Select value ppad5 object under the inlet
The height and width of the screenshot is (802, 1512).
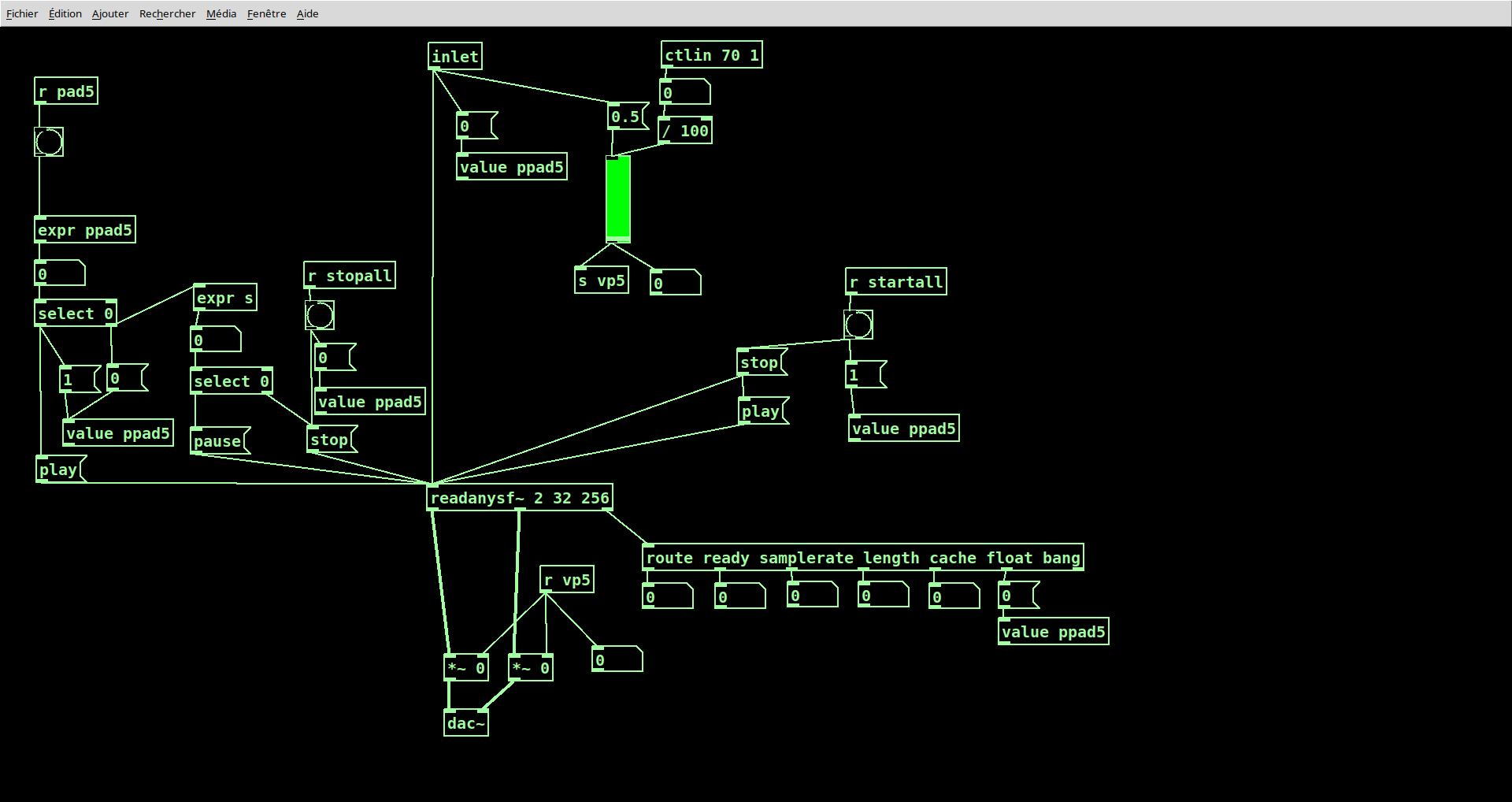click(512, 167)
